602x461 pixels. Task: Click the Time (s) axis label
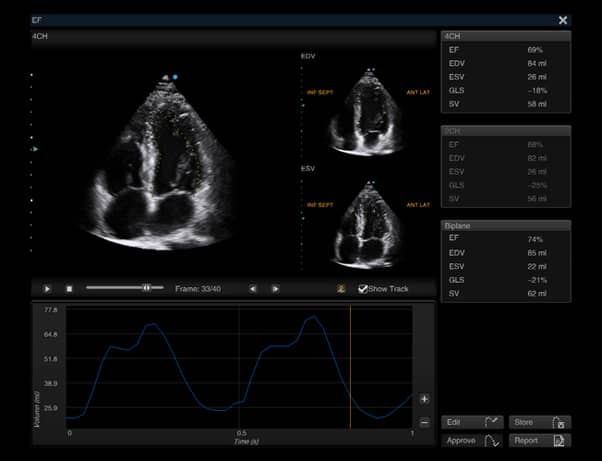point(246,442)
